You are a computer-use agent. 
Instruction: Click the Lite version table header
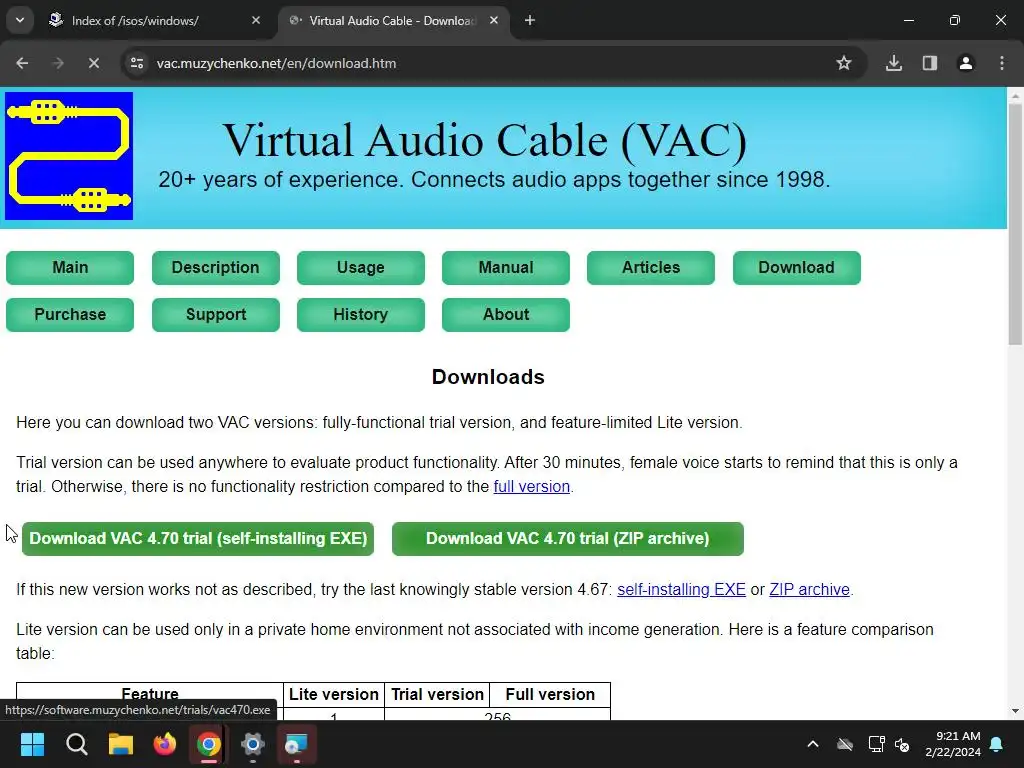(334, 694)
